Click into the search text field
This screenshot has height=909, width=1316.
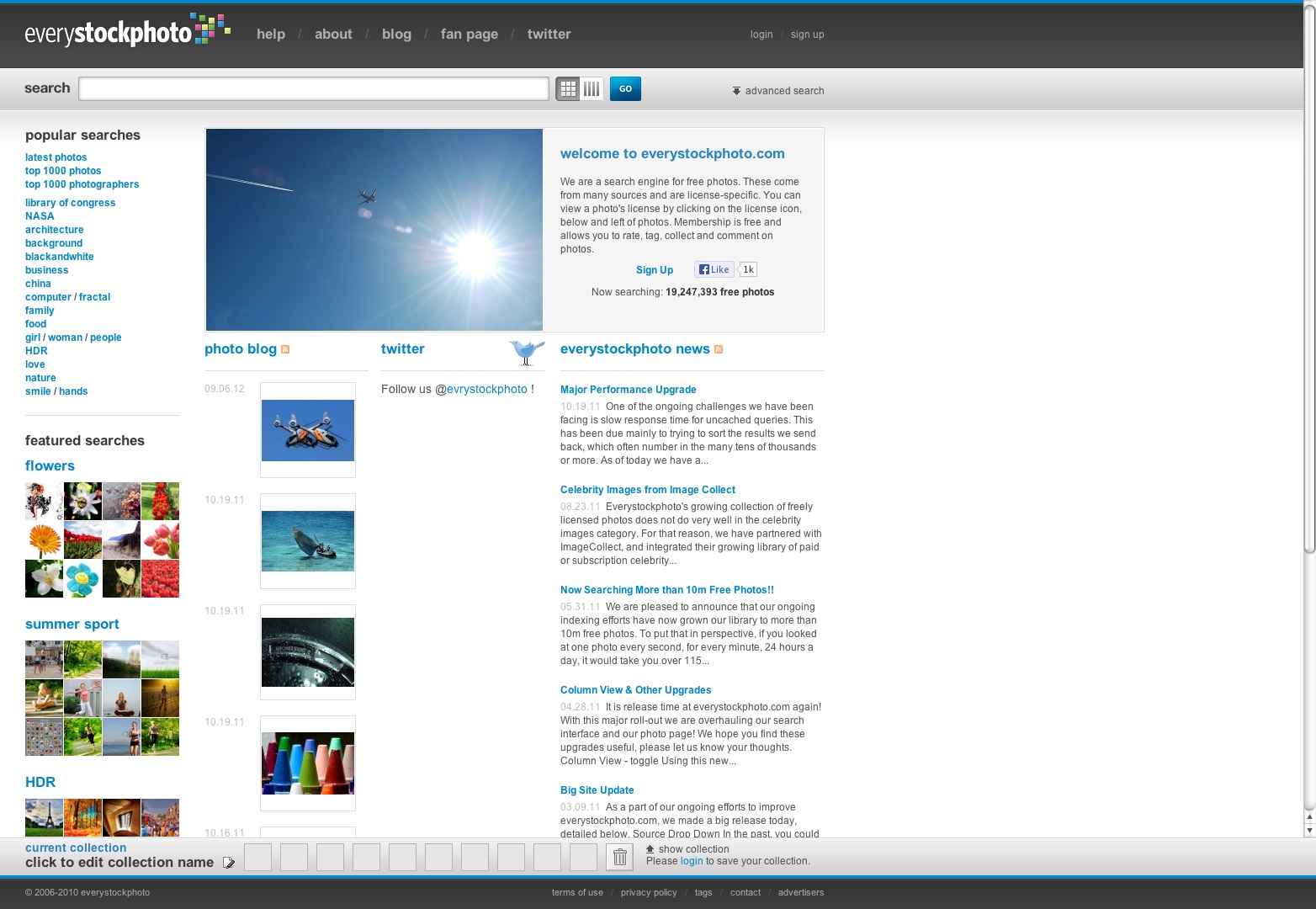pos(314,88)
